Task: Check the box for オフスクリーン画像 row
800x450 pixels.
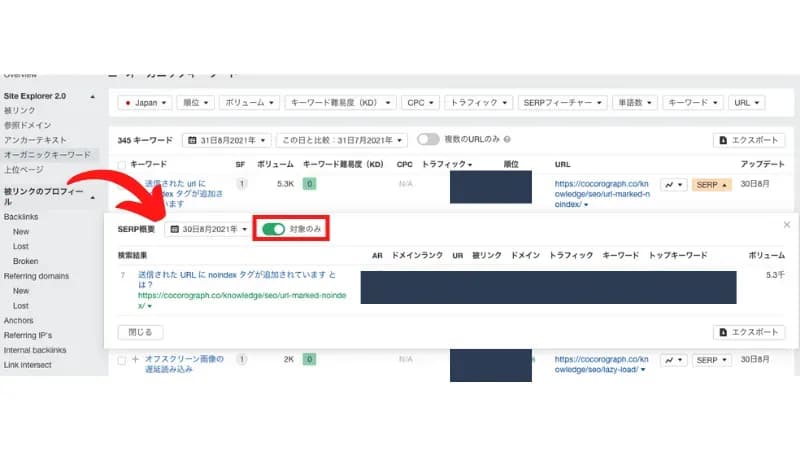Action: (x=122, y=360)
